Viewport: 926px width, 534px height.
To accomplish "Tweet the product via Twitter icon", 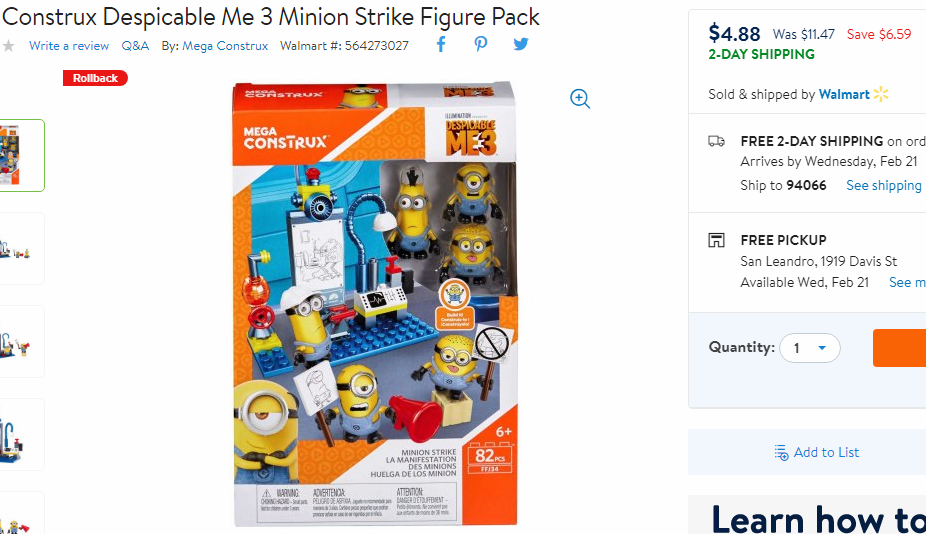I will point(520,44).
